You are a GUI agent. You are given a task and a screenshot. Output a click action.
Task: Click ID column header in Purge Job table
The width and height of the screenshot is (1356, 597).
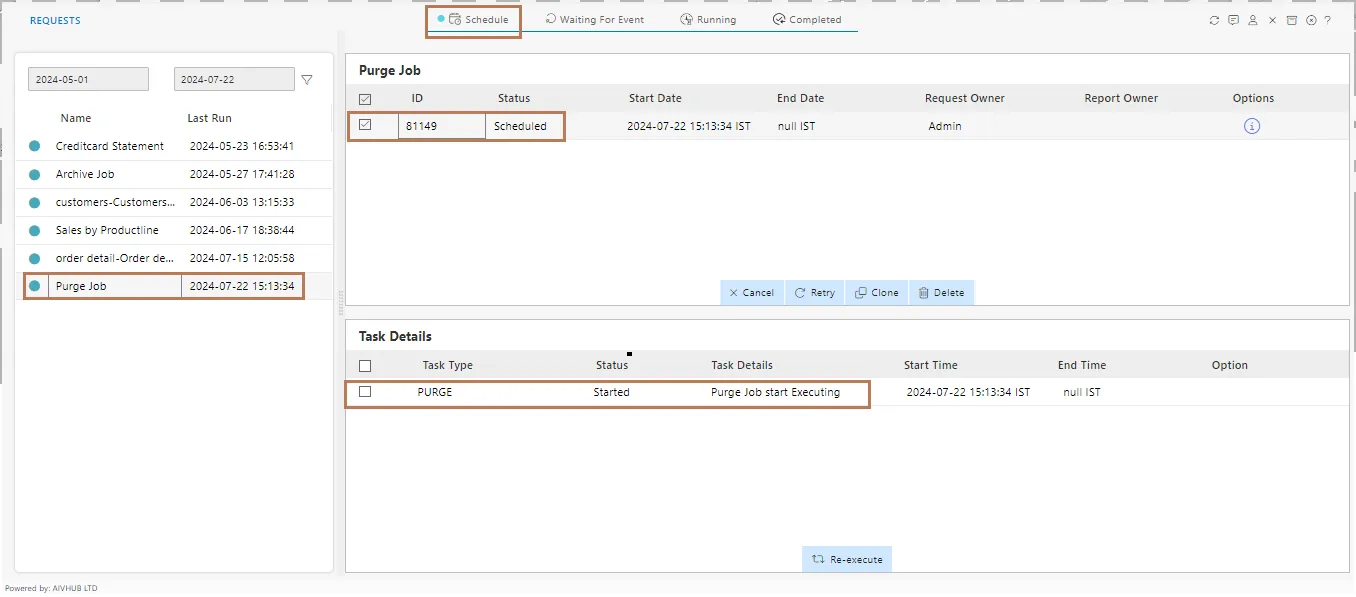click(417, 98)
